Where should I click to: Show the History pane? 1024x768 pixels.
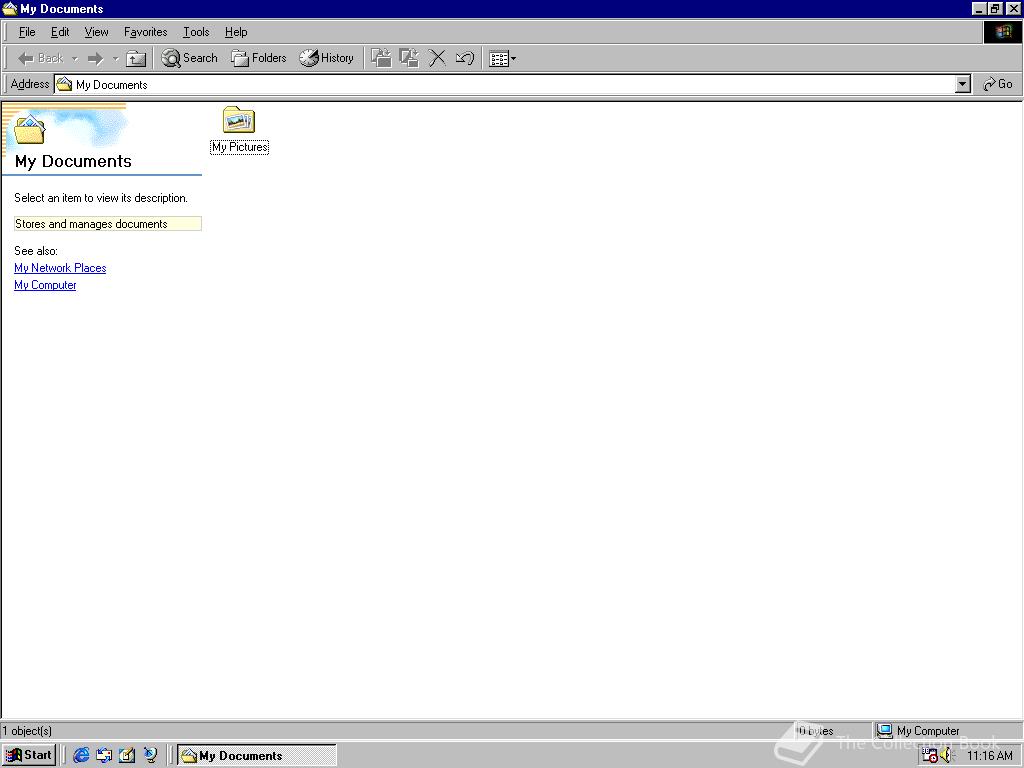tap(326, 58)
